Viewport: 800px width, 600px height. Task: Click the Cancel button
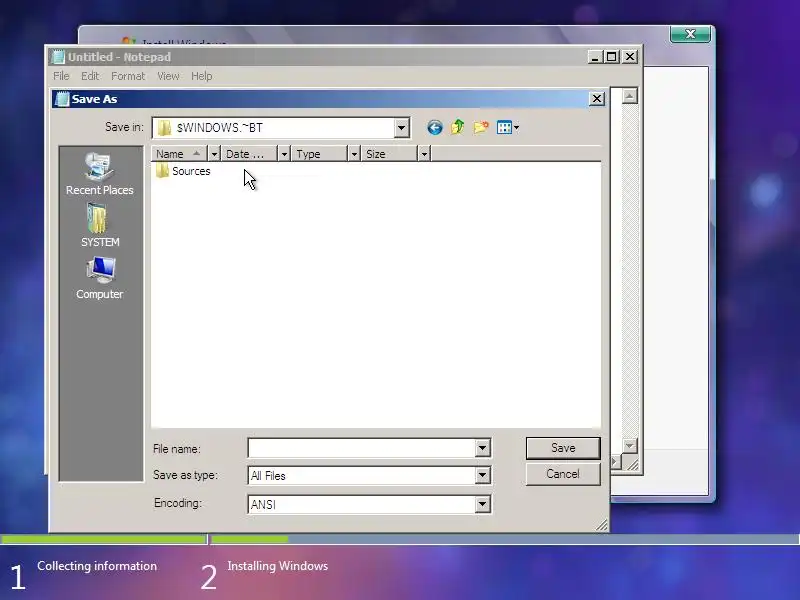click(x=563, y=474)
